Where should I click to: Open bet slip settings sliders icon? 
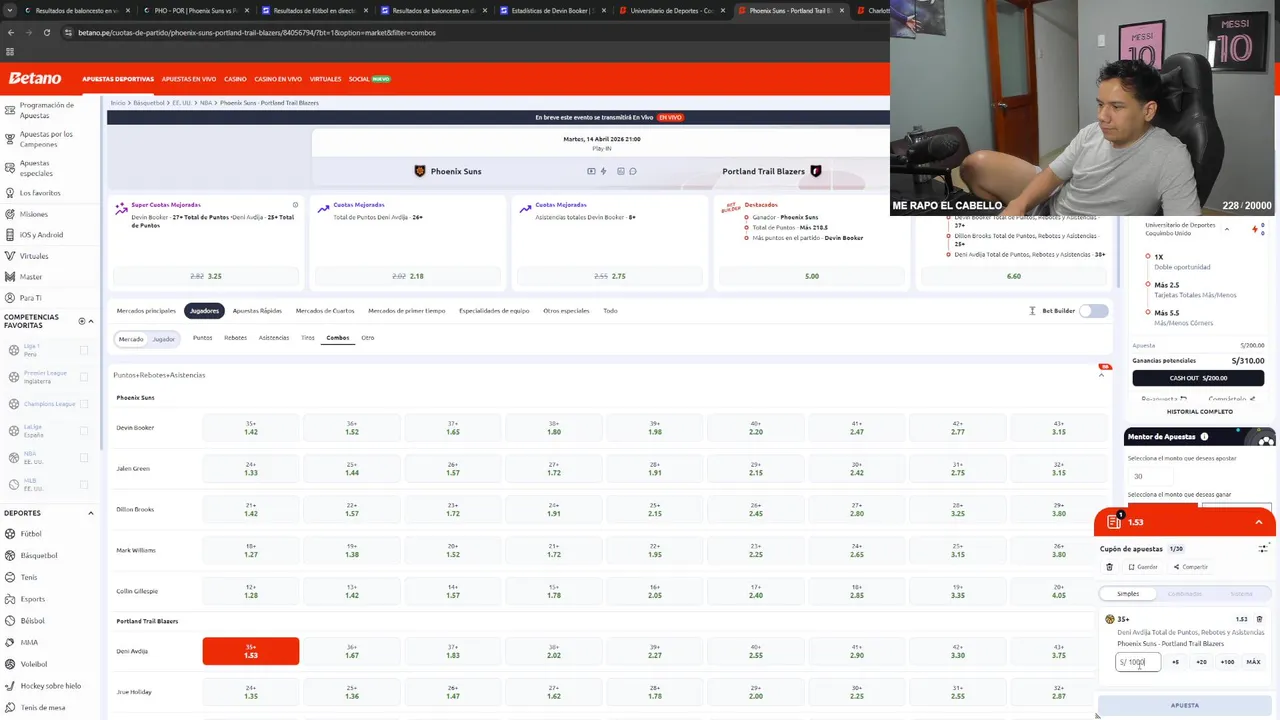click(1263, 548)
